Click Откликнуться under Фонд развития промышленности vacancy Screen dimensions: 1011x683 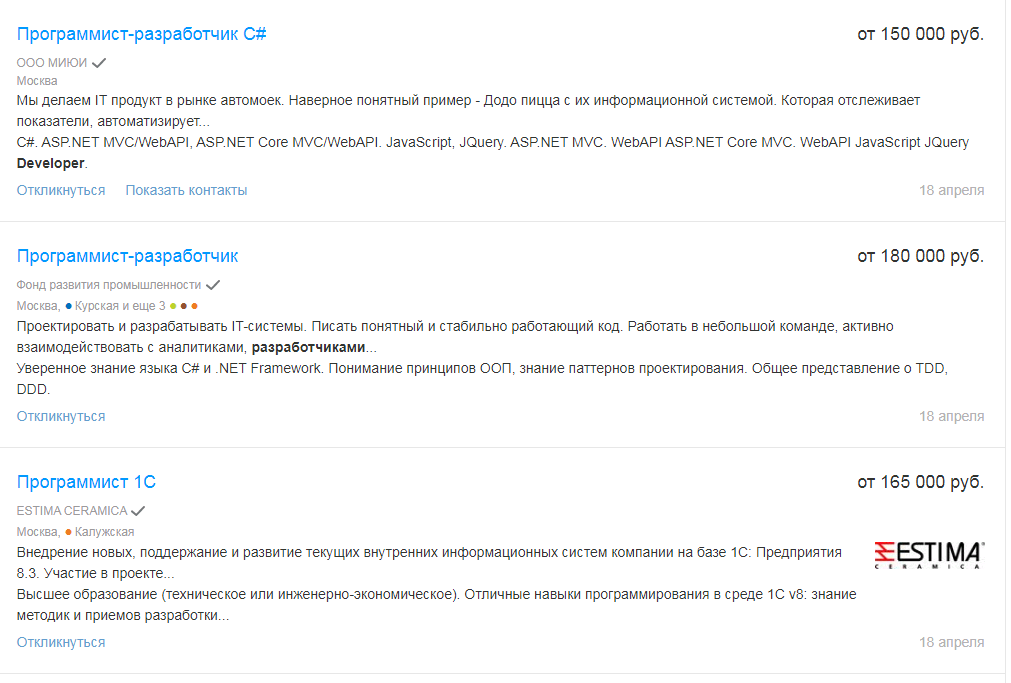click(x=61, y=416)
